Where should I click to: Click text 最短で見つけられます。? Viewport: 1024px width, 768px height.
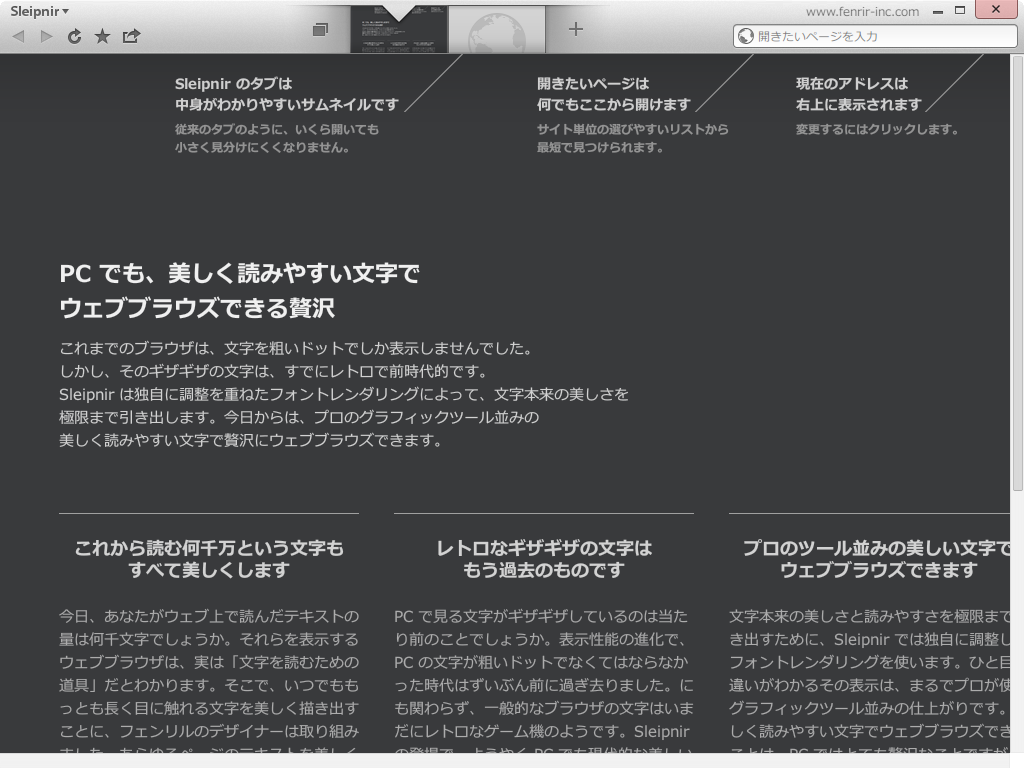pyautogui.click(x=601, y=148)
